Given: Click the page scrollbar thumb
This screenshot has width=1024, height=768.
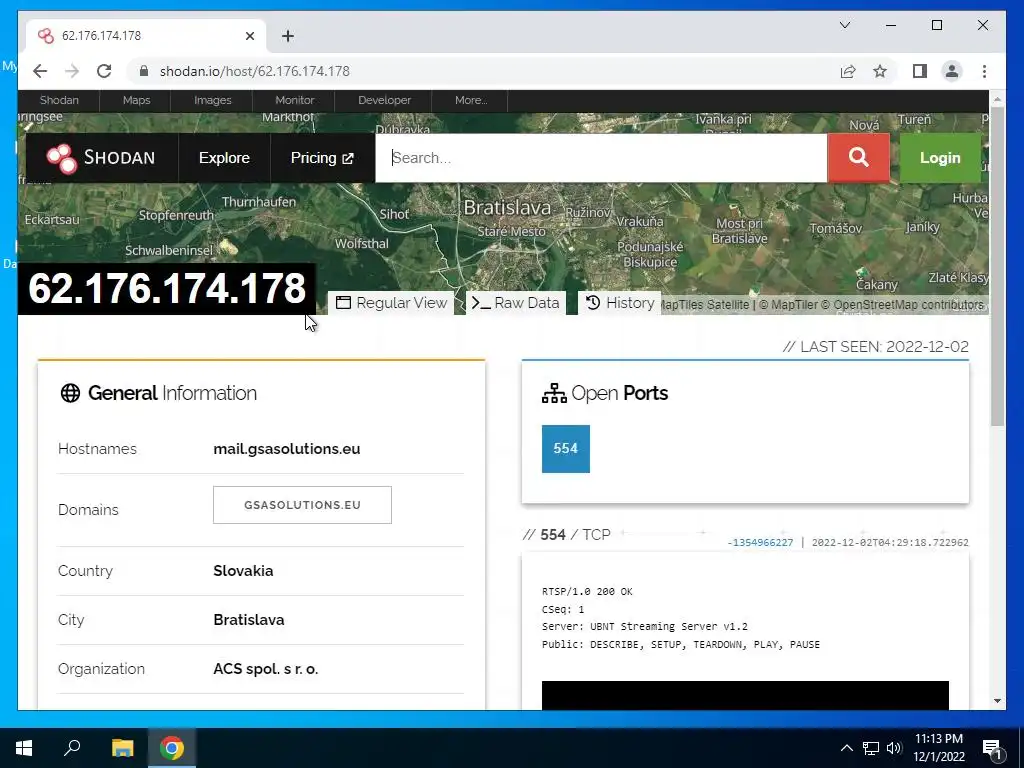Looking at the screenshot, I should coord(997,268).
